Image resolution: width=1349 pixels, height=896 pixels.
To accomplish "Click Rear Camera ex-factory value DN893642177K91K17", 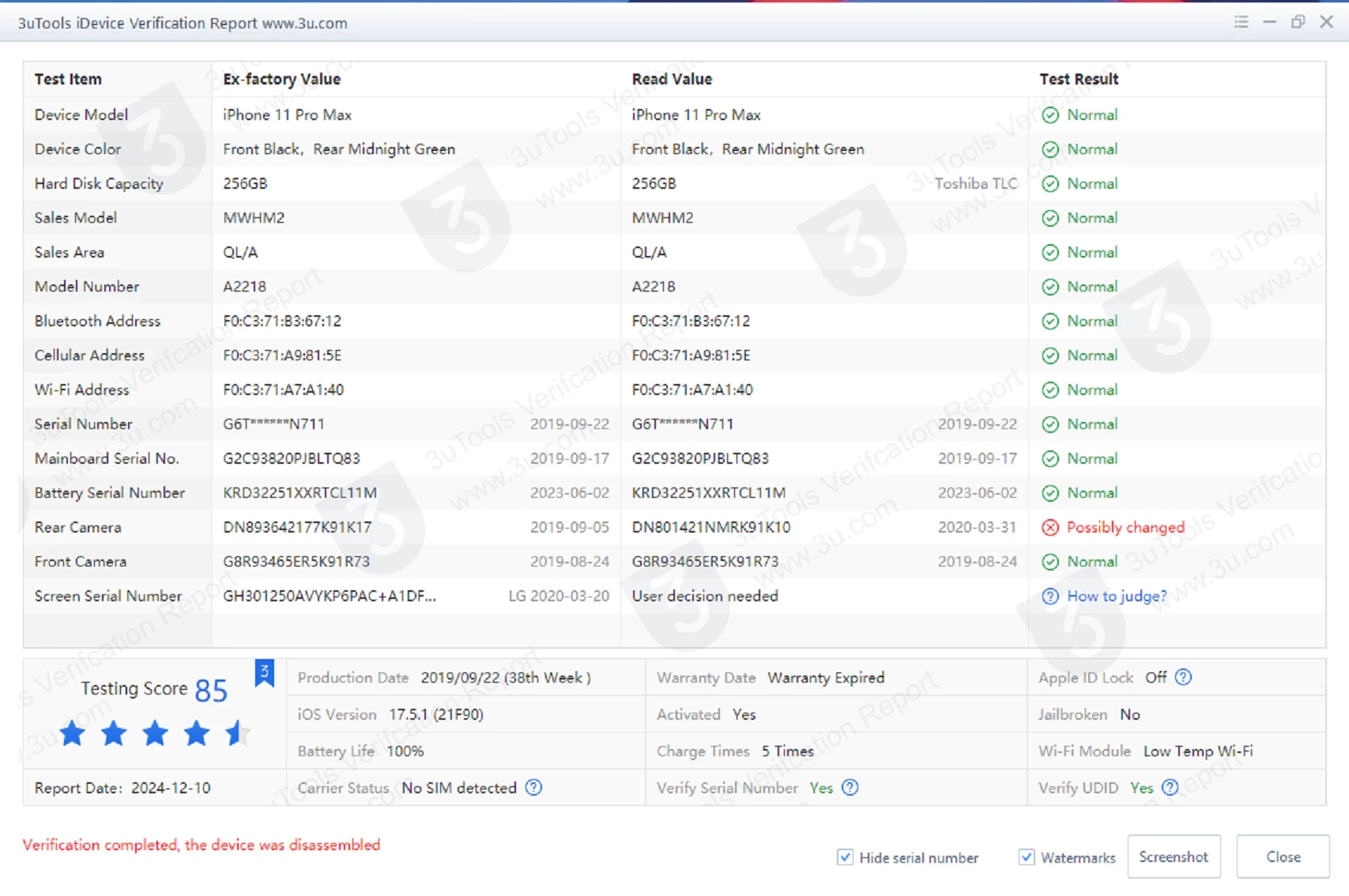I will coord(297,528).
